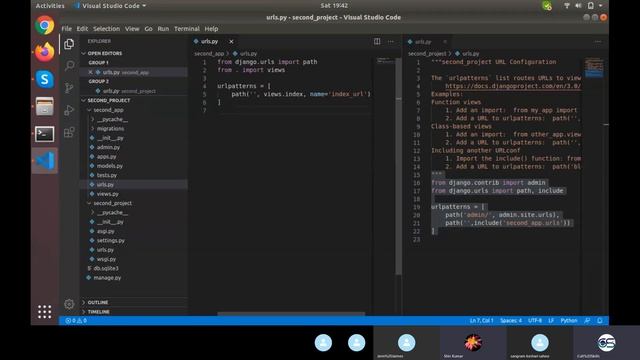This screenshot has height=360, width=640.
Task: Open the clock showing Sat 19:42
Action: point(334,6)
